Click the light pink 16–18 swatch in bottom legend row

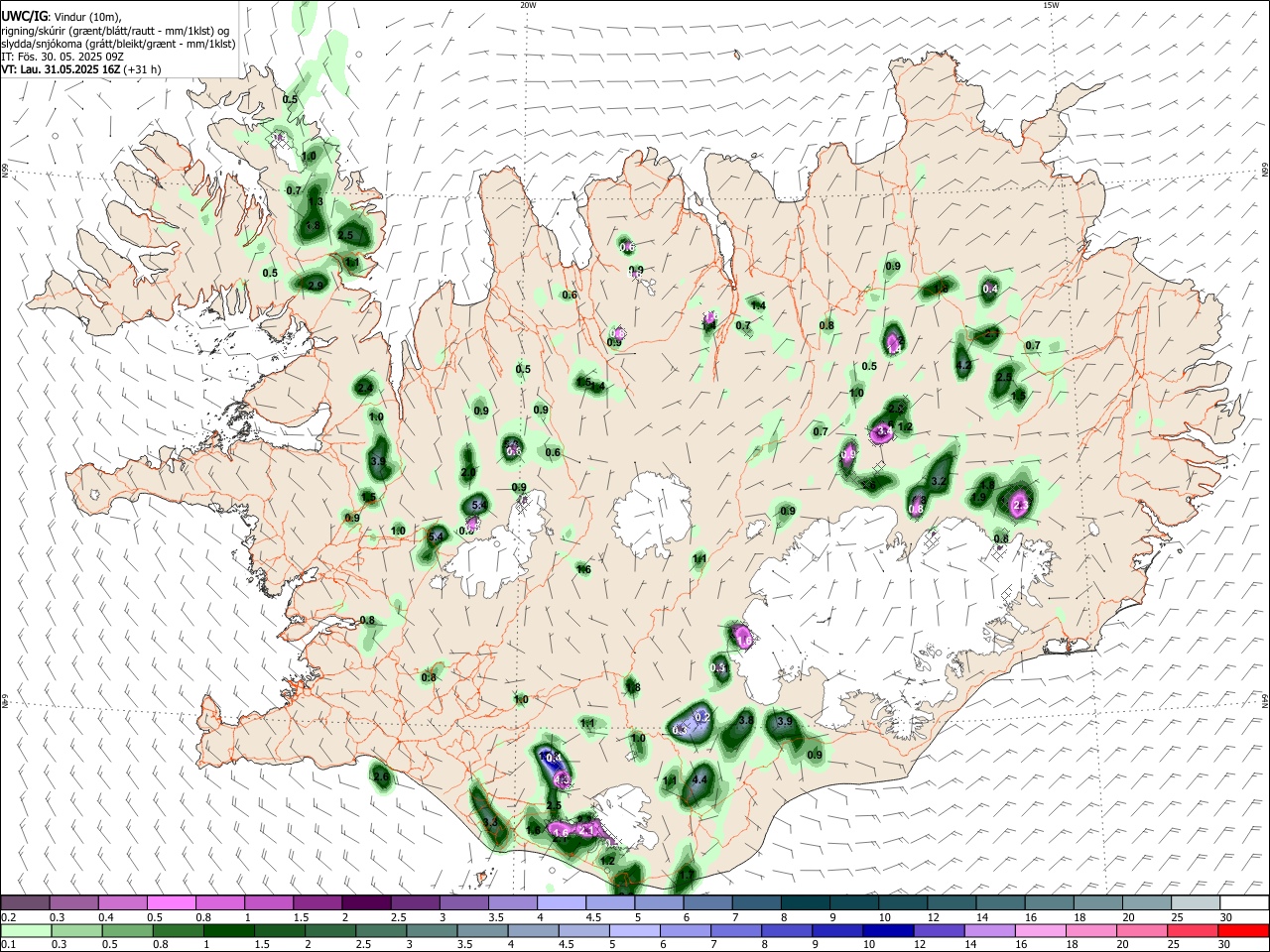[x=1040, y=930]
